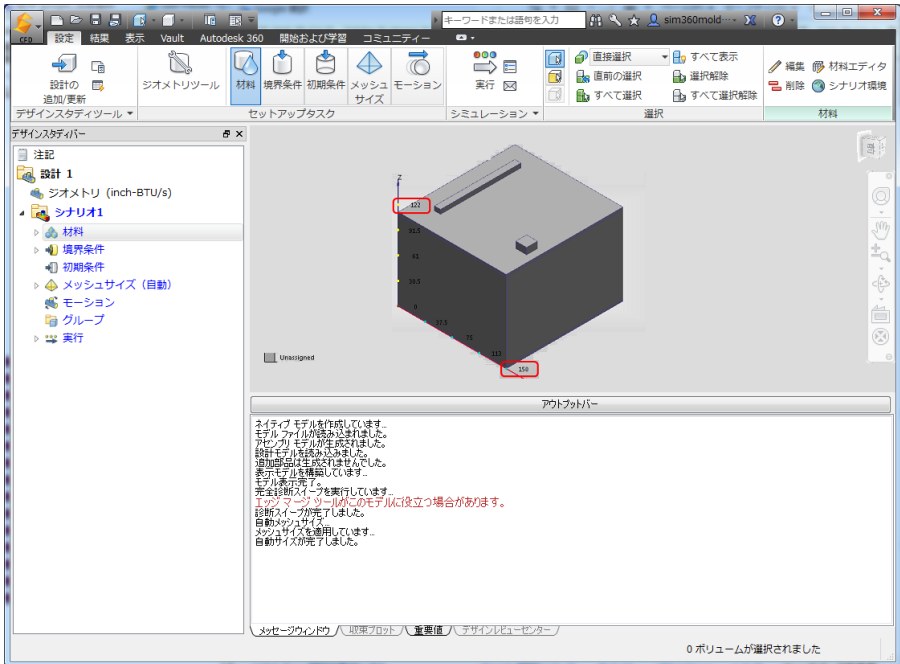The height and width of the screenshot is (664, 900).
Task: Open the sim360mold user account menu
Action: tap(692, 20)
